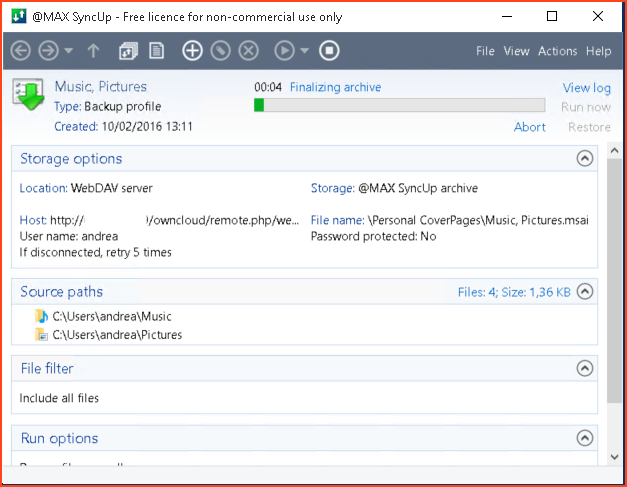Click the Source paths heading
The width and height of the screenshot is (627, 487).
tap(62, 291)
